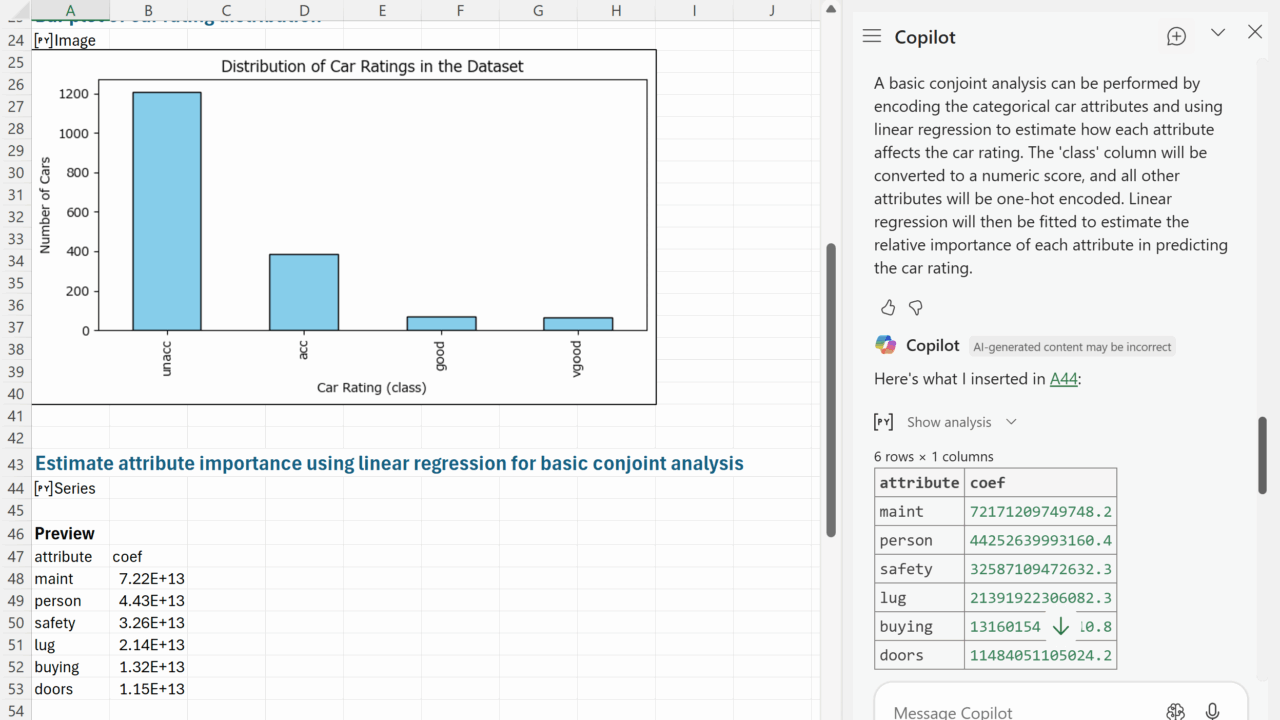Select the car ratings chart image
The image size is (1280, 720).
(x=344, y=227)
